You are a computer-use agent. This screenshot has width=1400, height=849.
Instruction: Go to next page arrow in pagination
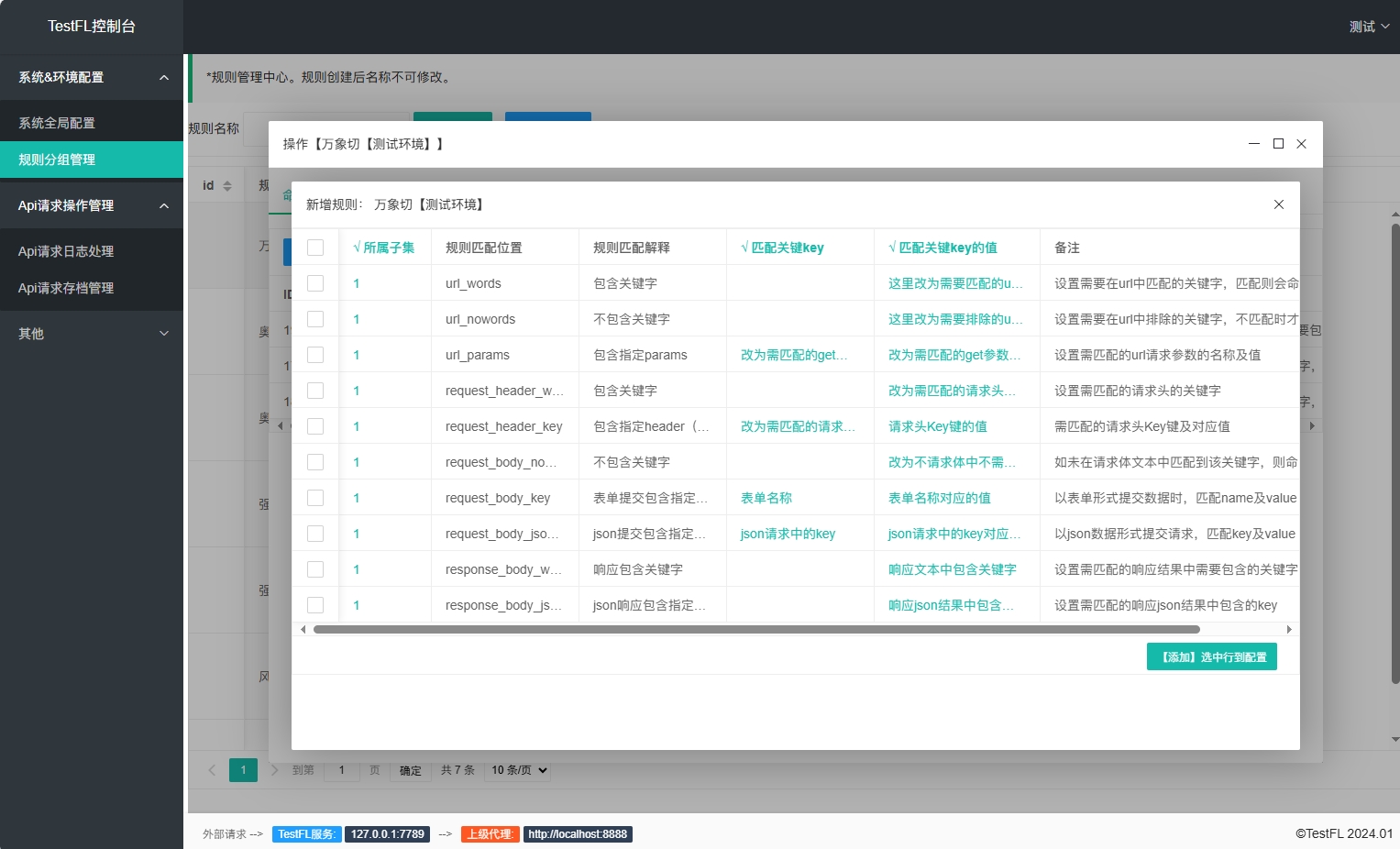pos(274,770)
